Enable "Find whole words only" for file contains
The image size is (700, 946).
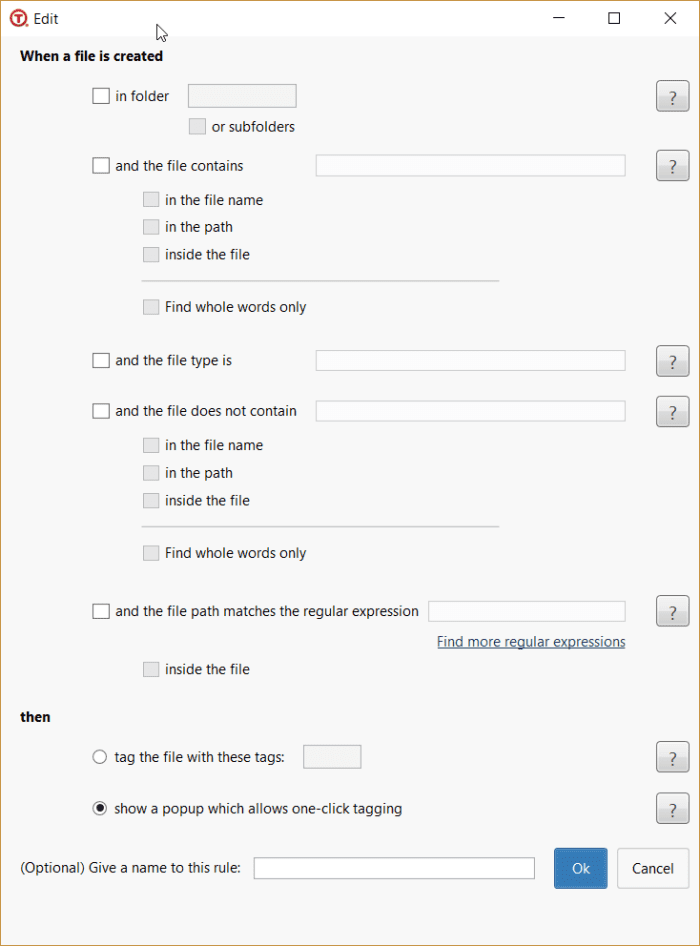coord(150,307)
